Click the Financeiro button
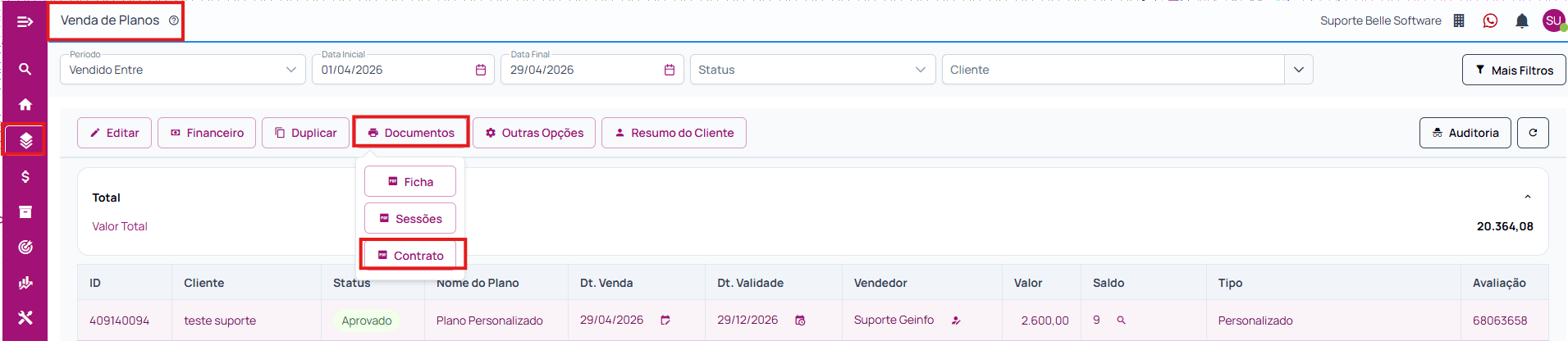 207,133
